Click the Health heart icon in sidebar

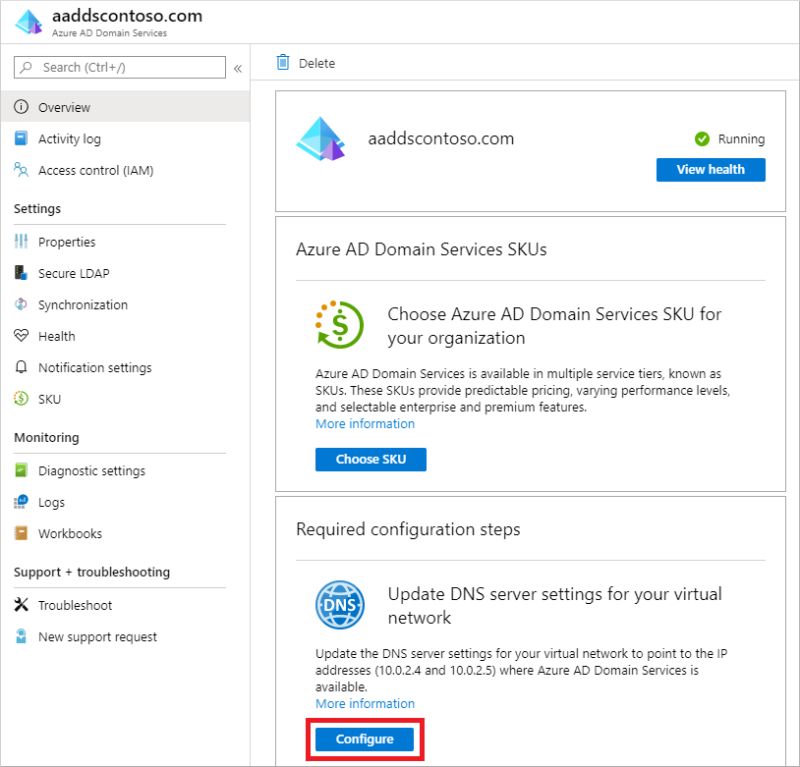pyautogui.click(x=20, y=336)
